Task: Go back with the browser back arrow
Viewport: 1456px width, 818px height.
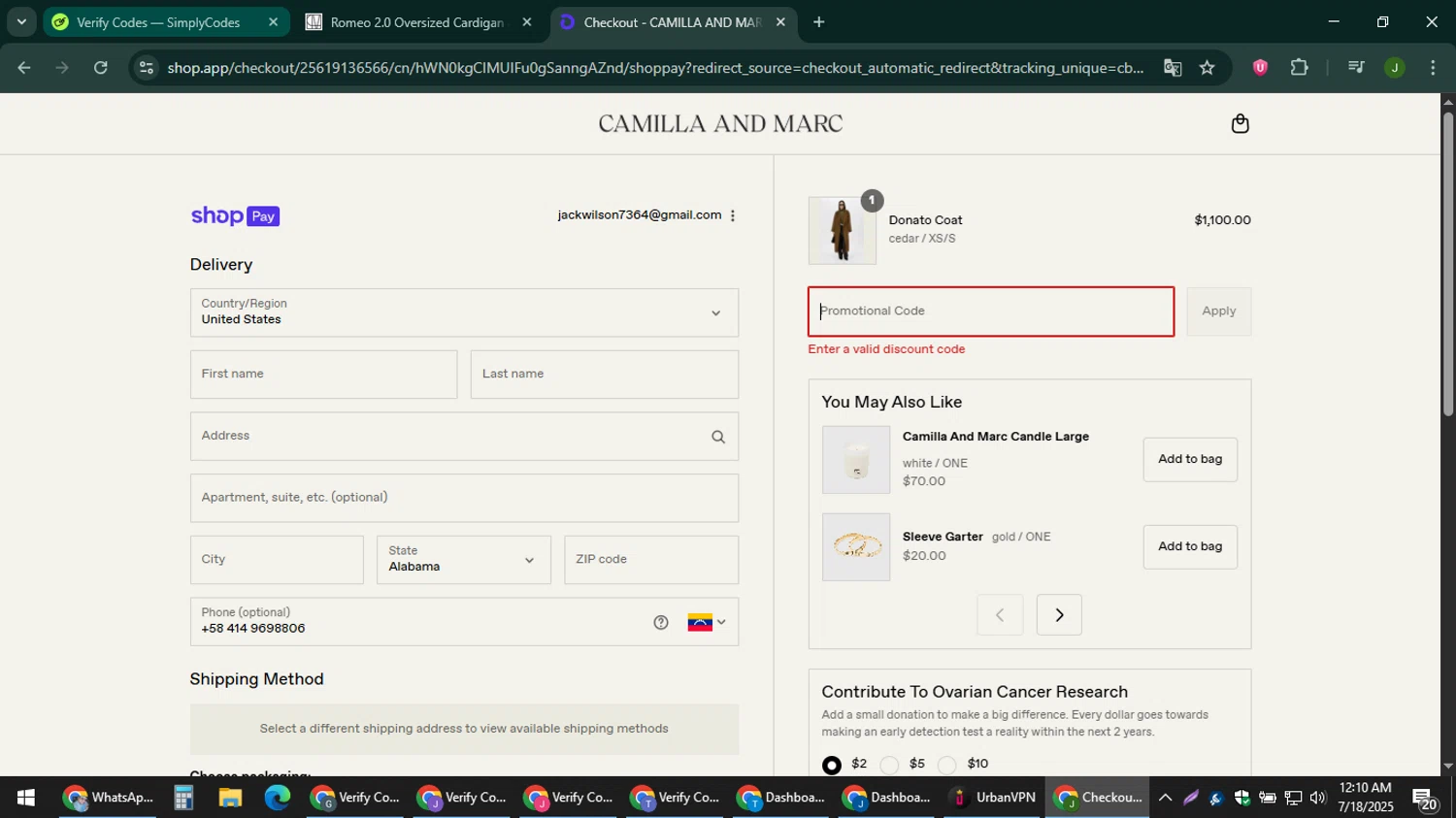Action: (24, 68)
